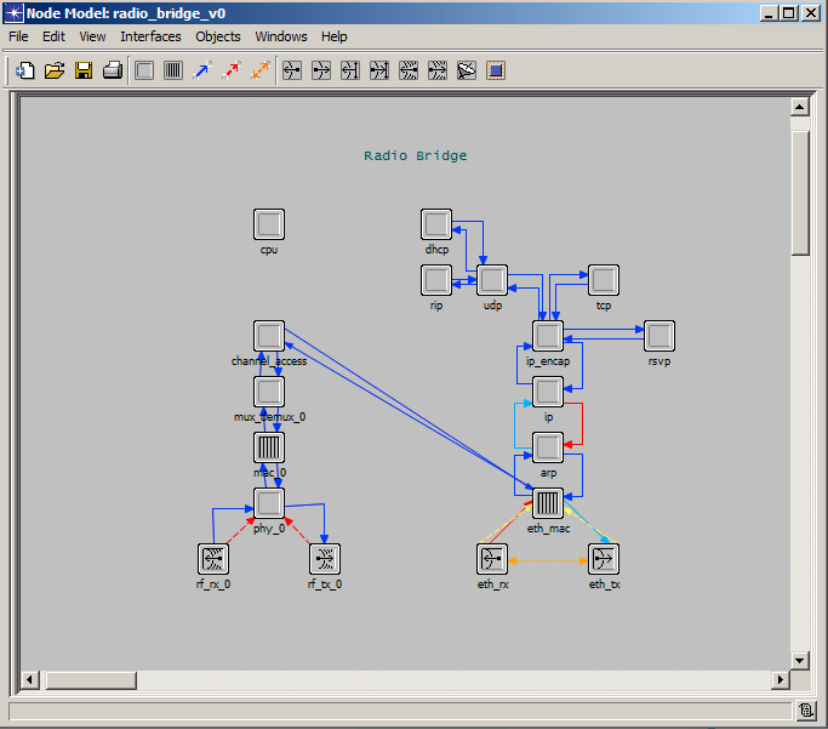Click the horizontal scrollbar left arrow

30,680
